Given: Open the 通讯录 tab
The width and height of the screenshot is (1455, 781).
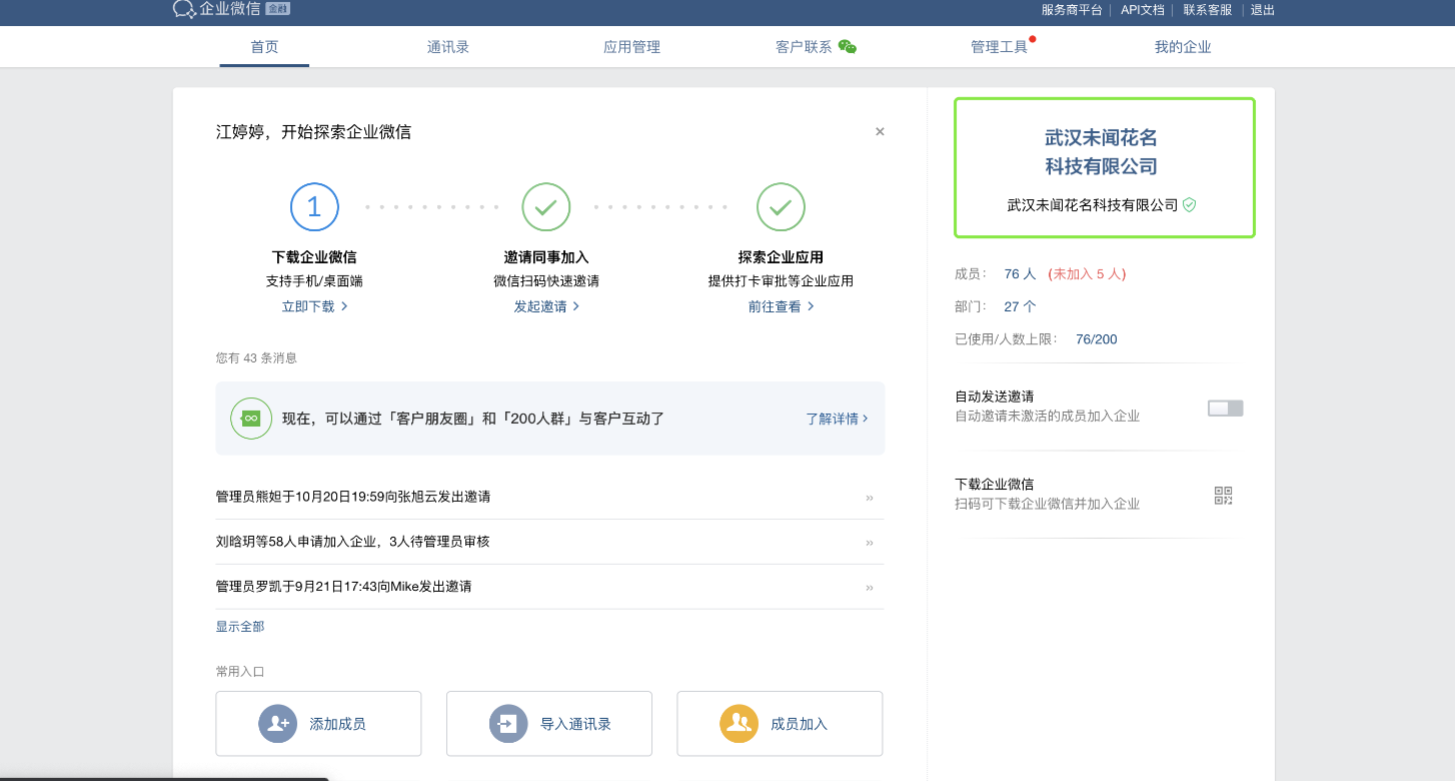Looking at the screenshot, I should coord(448,46).
